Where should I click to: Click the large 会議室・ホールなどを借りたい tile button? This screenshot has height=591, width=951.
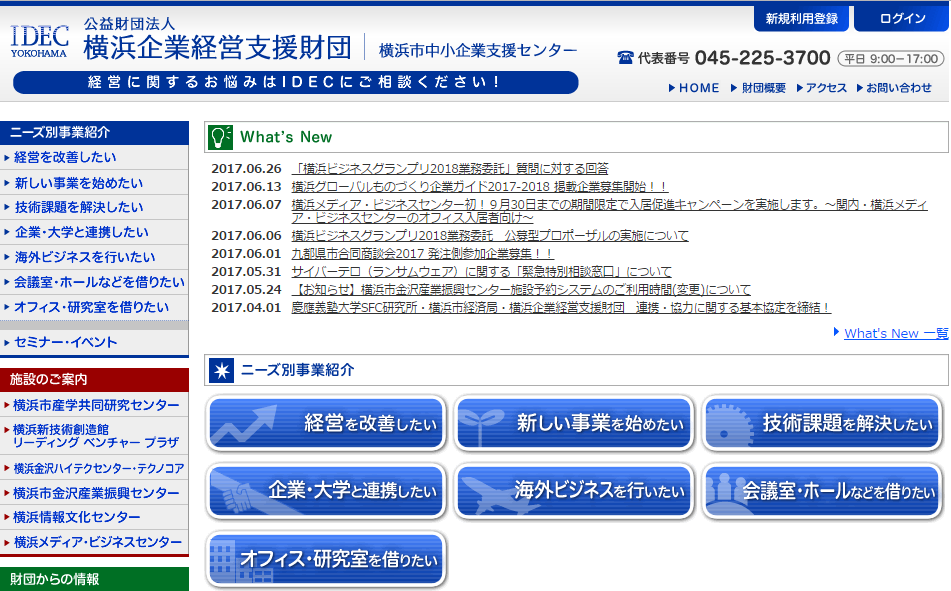pos(822,491)
